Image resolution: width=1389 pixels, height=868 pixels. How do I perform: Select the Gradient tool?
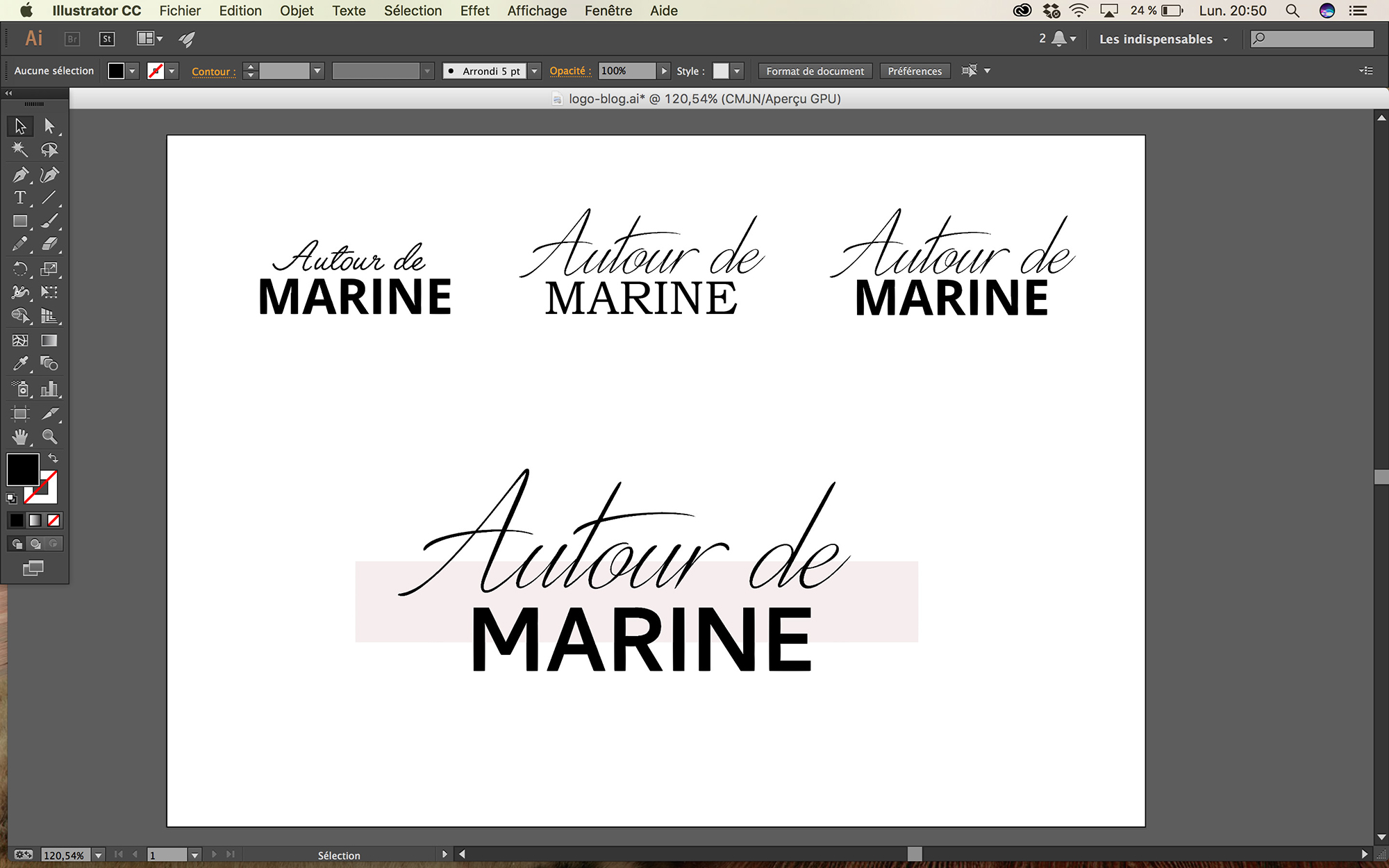[x=49, y=340]
